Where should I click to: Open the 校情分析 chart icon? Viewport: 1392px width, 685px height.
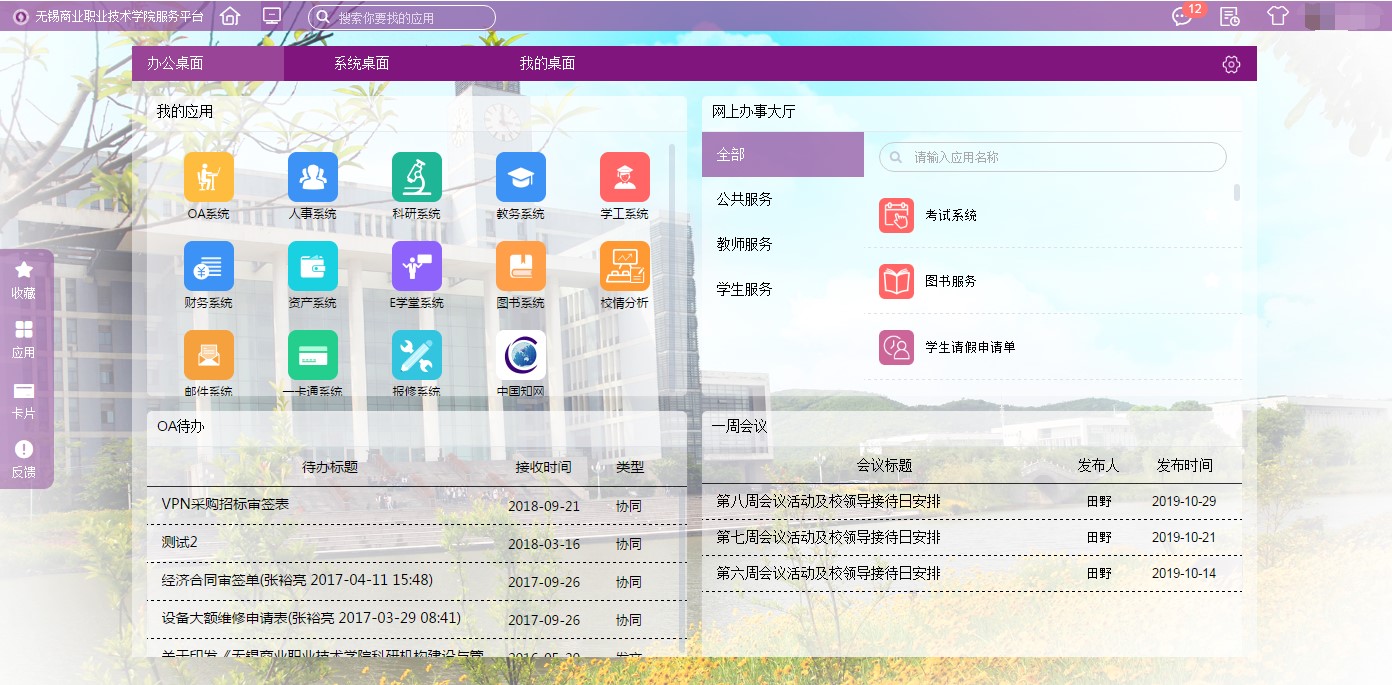pos(624,267)
